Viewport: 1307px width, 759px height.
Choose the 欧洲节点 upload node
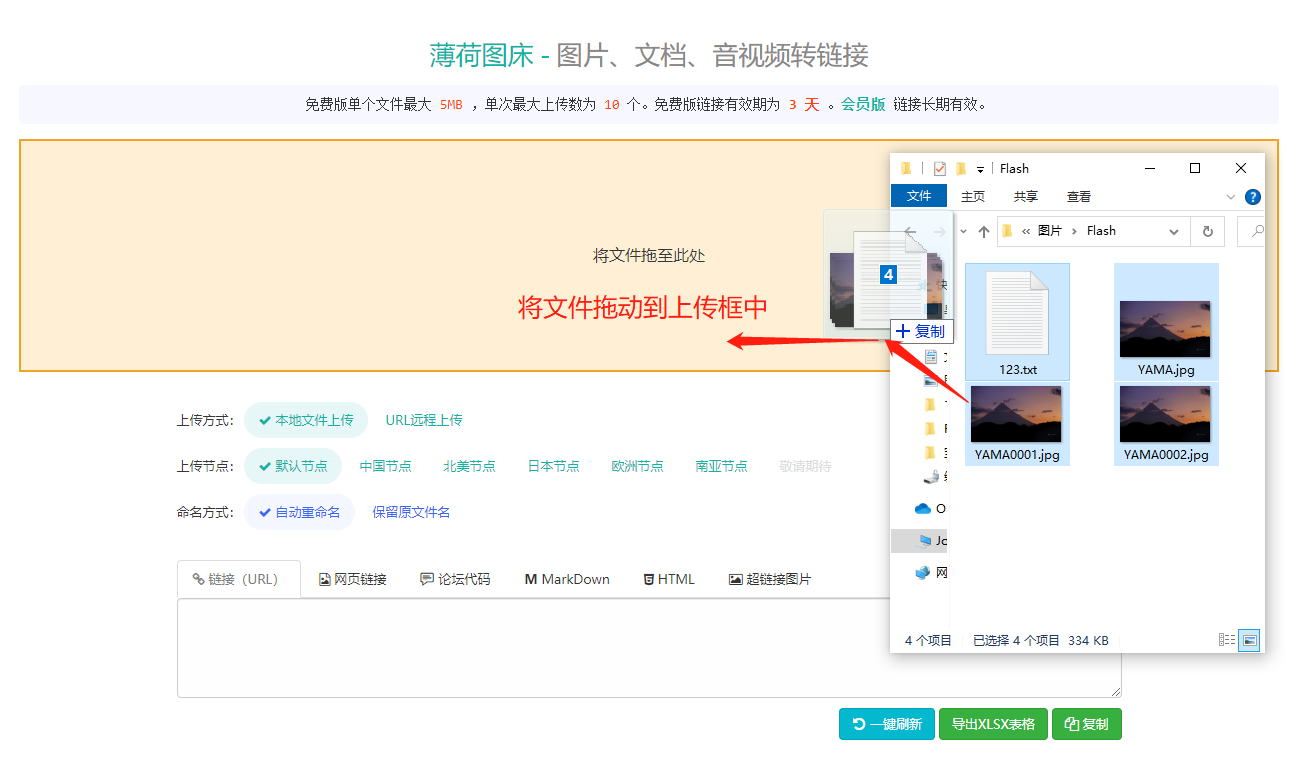click(x=638, y=466)
